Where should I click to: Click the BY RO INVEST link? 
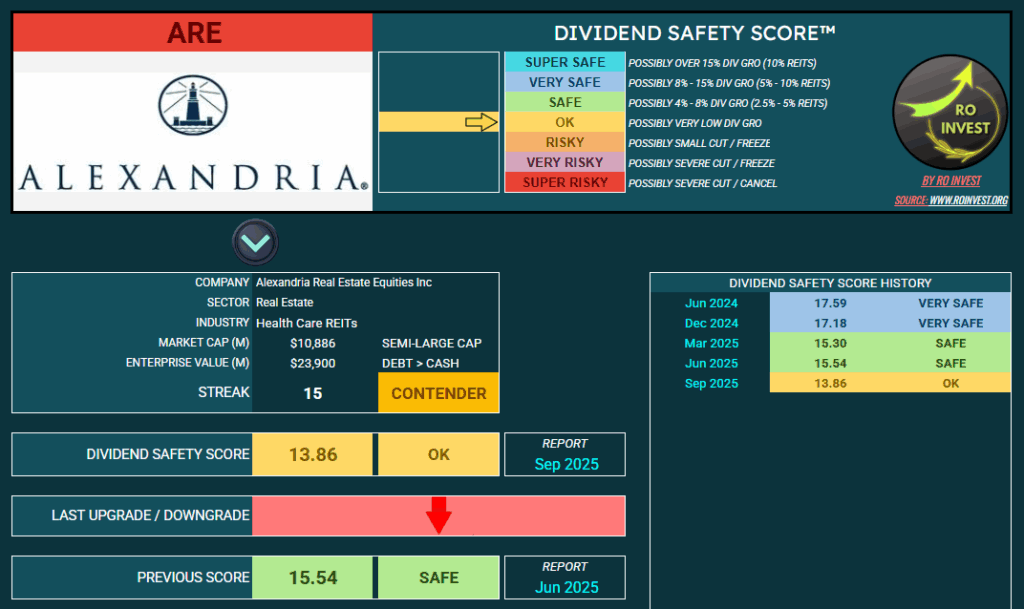click(x=950, y=181)
